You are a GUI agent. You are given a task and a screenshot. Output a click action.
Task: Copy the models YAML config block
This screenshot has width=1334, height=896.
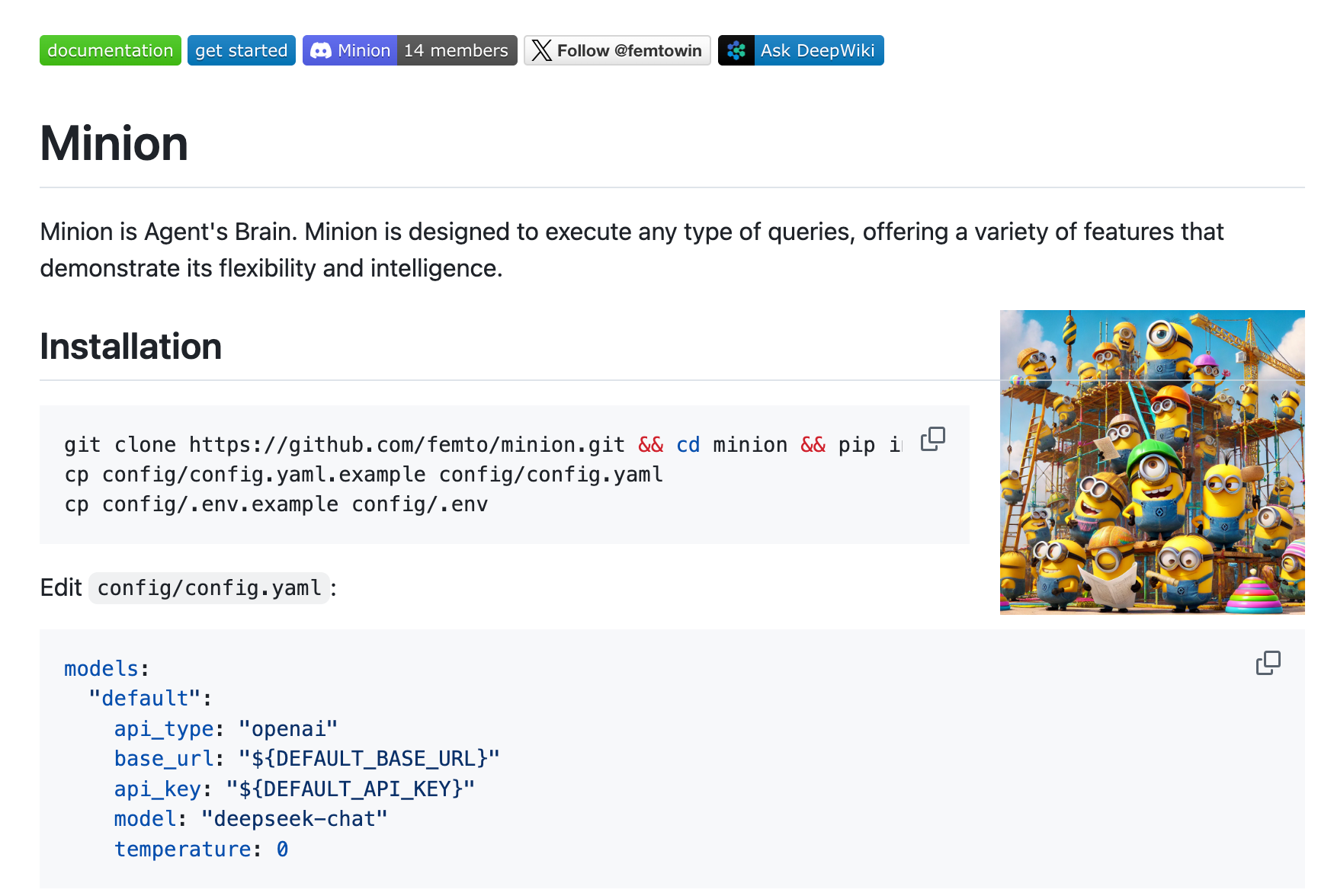tap(1268, 663)
